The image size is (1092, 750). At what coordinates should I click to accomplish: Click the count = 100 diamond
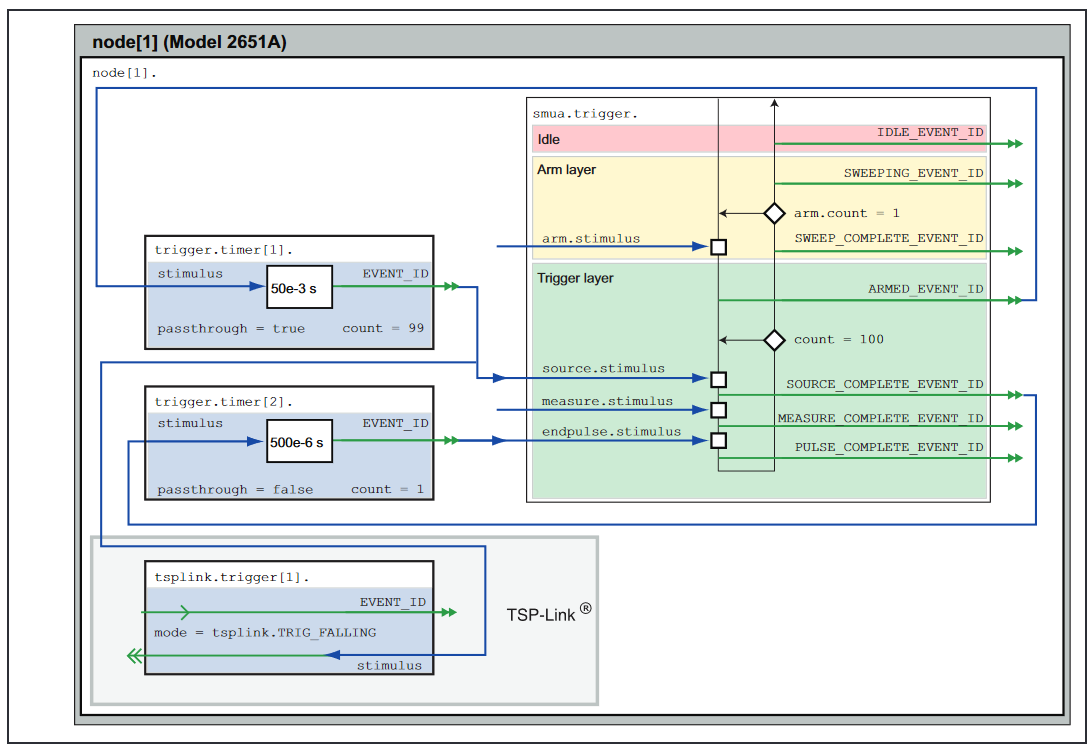click(774, 340)
